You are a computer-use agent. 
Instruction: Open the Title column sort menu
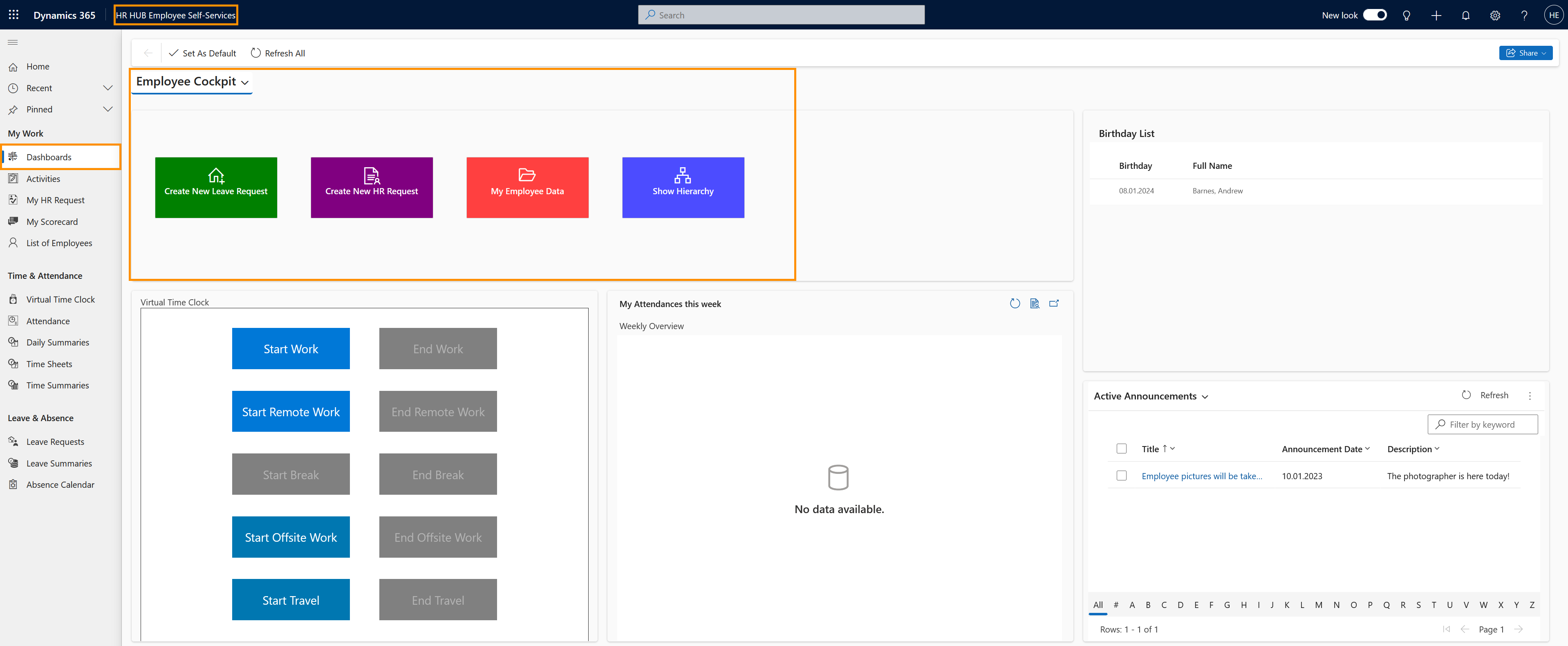(1158, 449)
